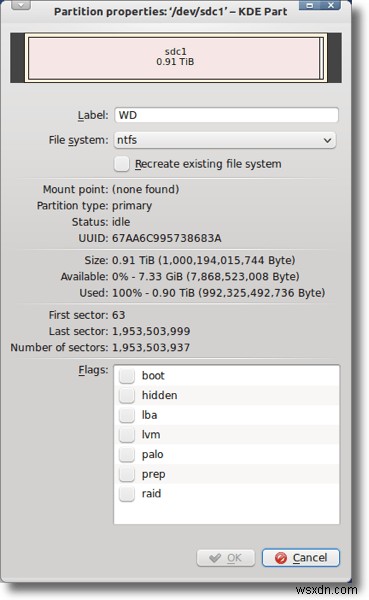
Task: Close the Partition properties window
Action: [331, 5]
